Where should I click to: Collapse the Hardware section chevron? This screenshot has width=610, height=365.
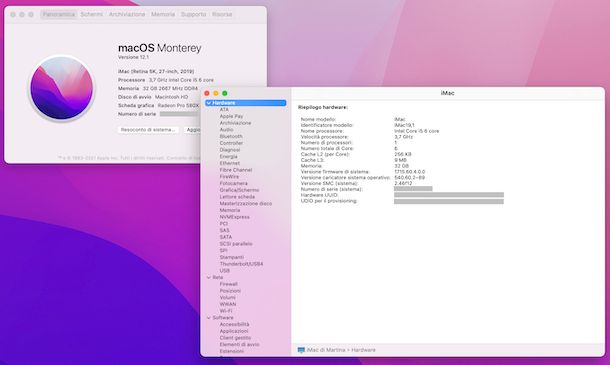tap(209, 103)
